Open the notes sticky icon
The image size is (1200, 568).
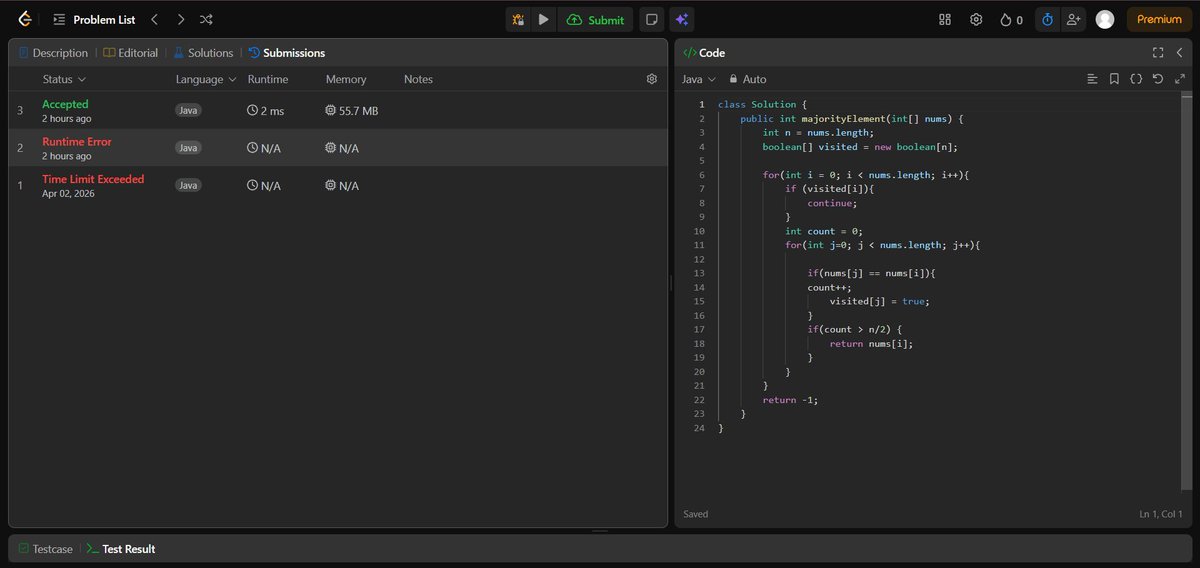[x=651, y=19]
